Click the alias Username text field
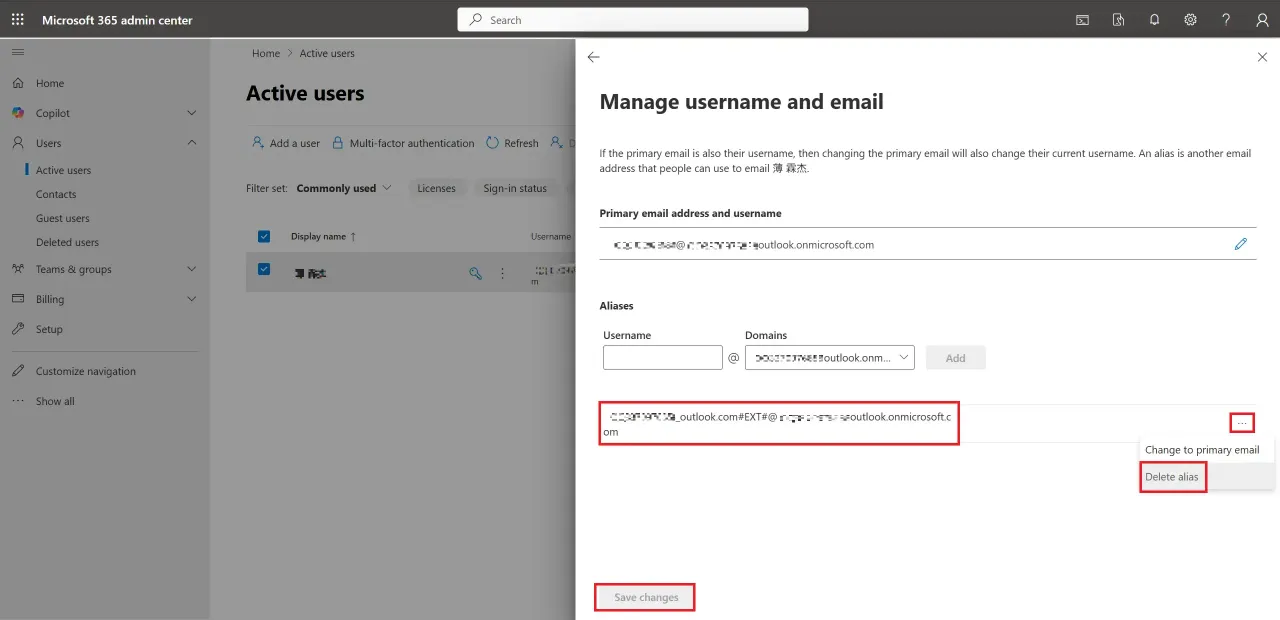Screen dimensions: 1280x620 (x=663, y=358)
